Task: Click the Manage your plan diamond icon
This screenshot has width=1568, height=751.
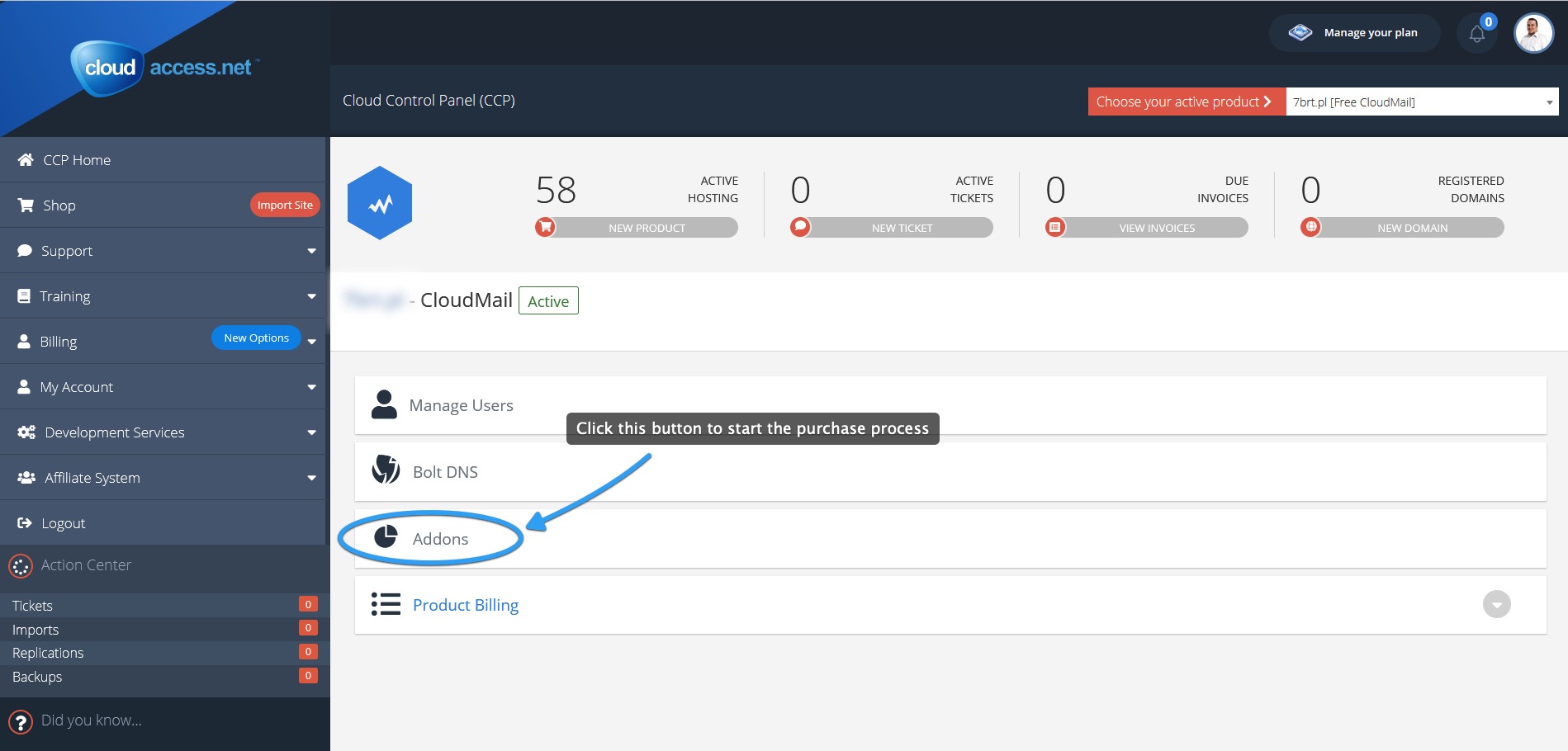Action: coord(1300,33)
